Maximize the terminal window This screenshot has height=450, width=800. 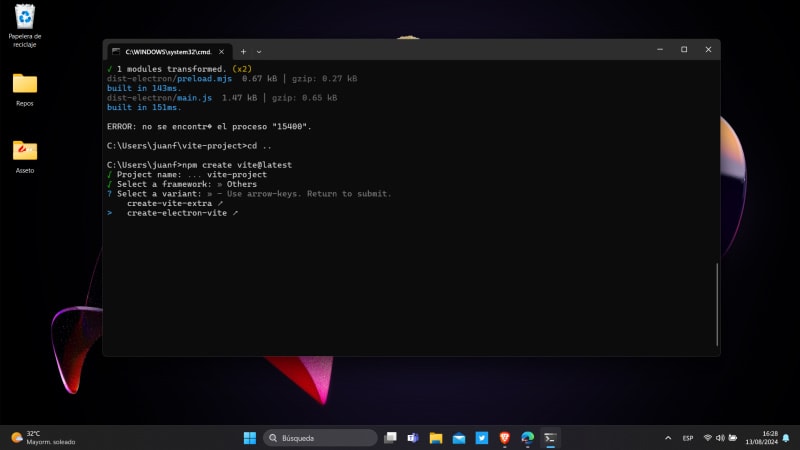point(684,49)
